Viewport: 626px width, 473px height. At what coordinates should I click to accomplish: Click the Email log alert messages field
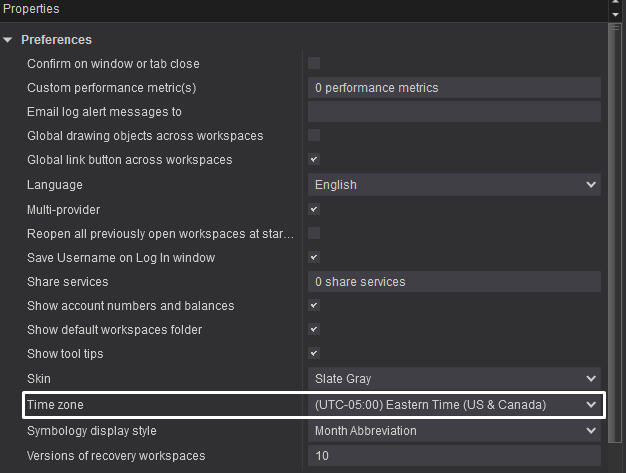[453, 112]
